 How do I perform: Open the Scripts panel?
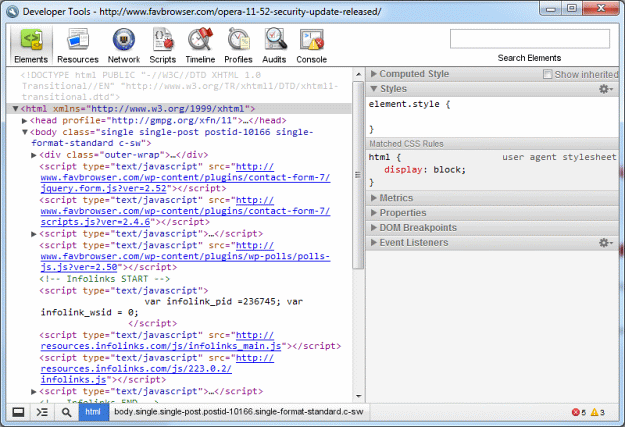point(162,45)
